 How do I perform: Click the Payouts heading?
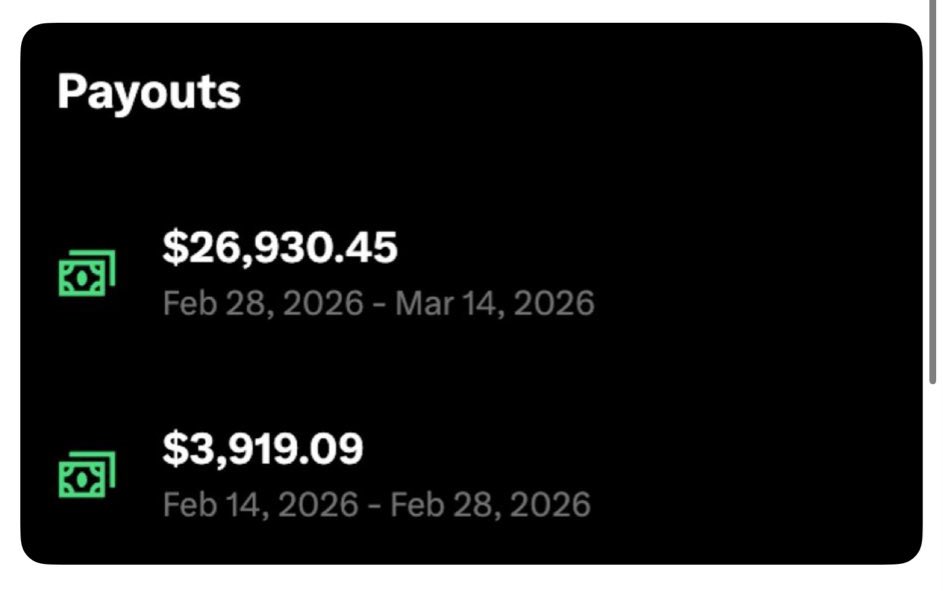pos(149,92)
